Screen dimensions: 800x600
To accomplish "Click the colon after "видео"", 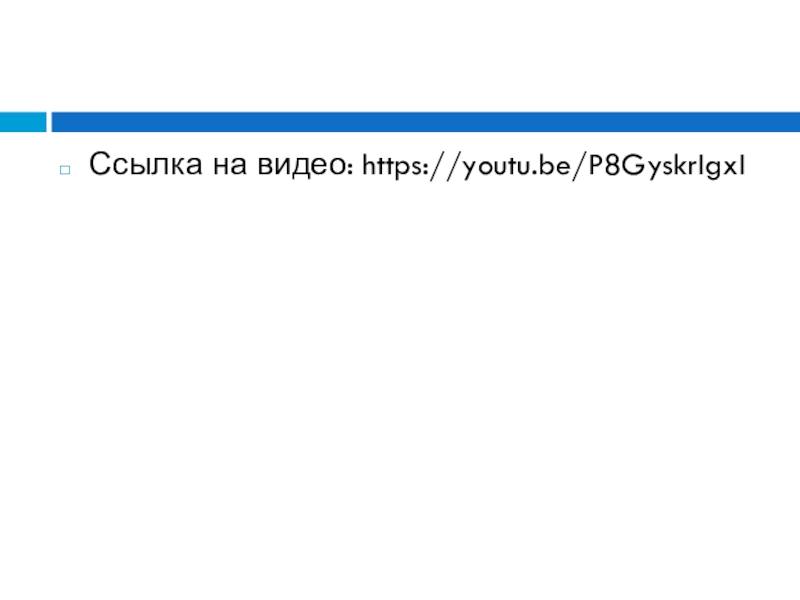I will click(x=349, y=167).
